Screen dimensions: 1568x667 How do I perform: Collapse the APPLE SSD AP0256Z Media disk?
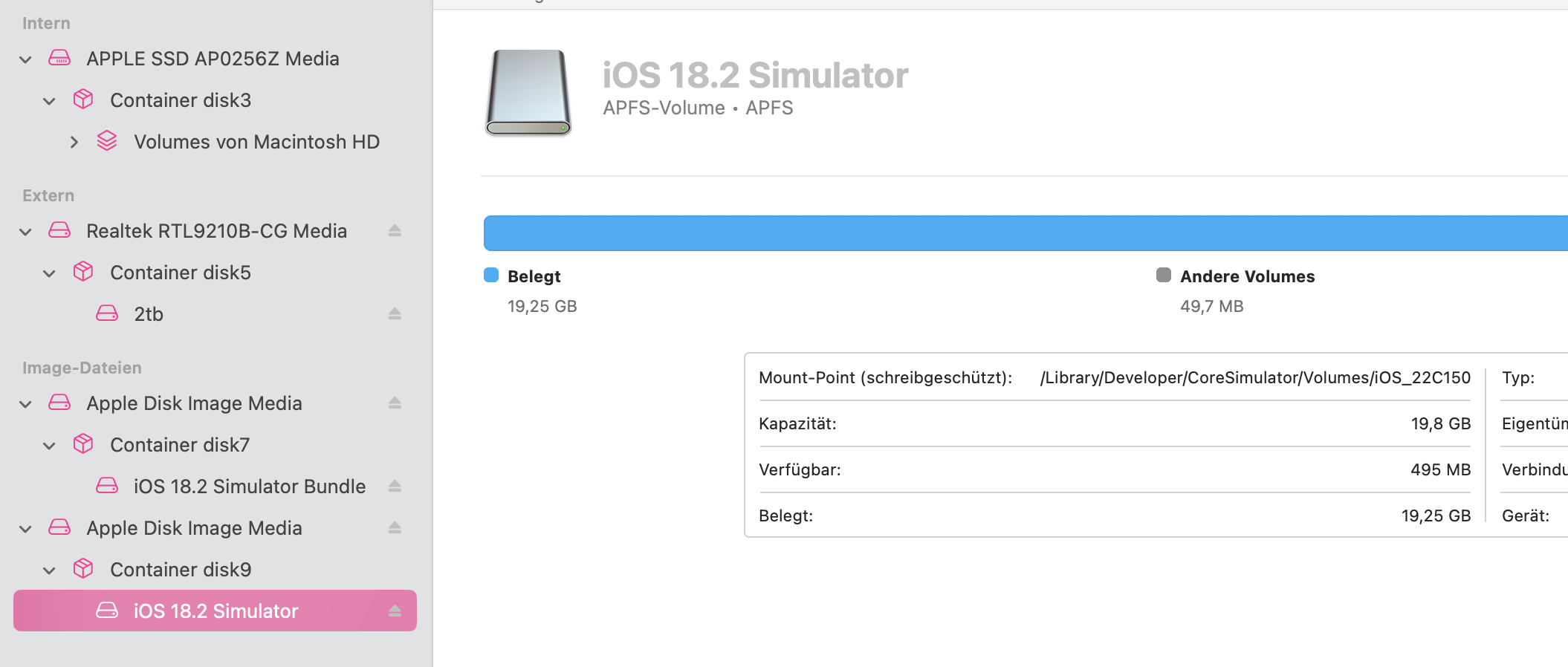26,59
